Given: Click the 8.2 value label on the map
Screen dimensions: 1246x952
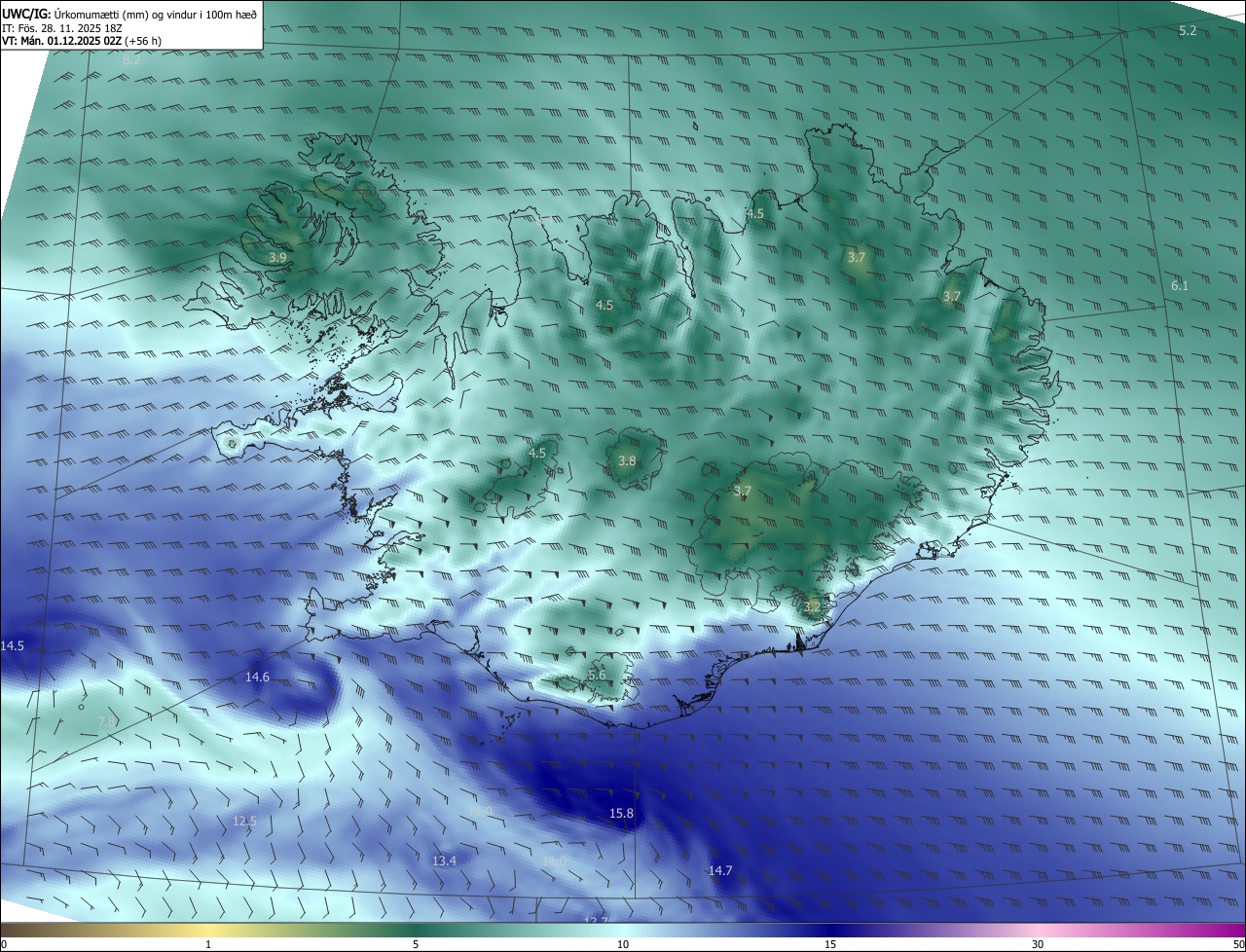Looking at the screenshot, I should pos(131,60).
